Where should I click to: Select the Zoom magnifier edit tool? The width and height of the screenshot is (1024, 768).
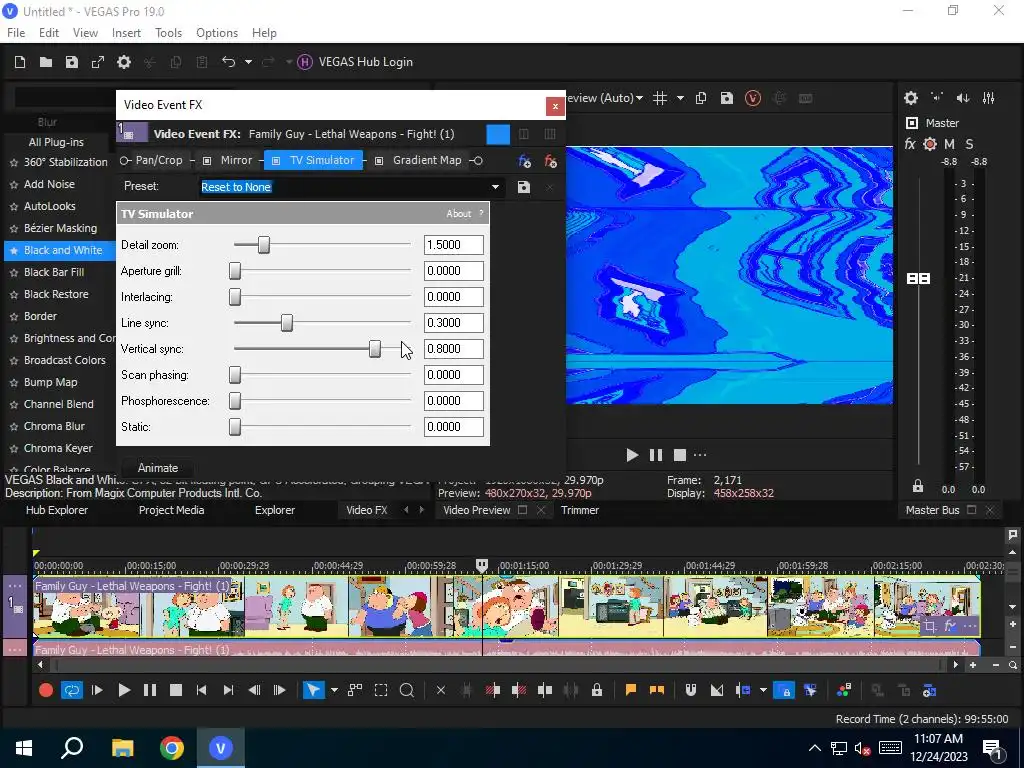[406, 690]
